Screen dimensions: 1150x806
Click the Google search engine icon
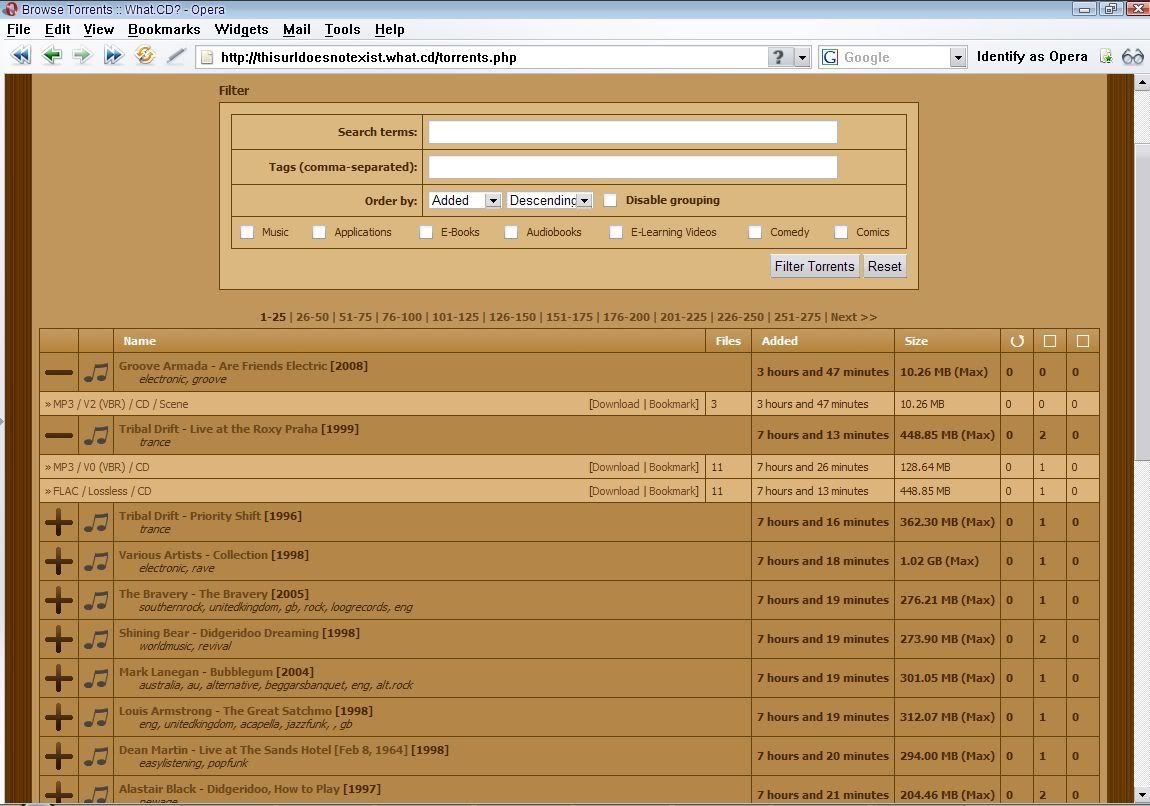click(x=830, y=57)
